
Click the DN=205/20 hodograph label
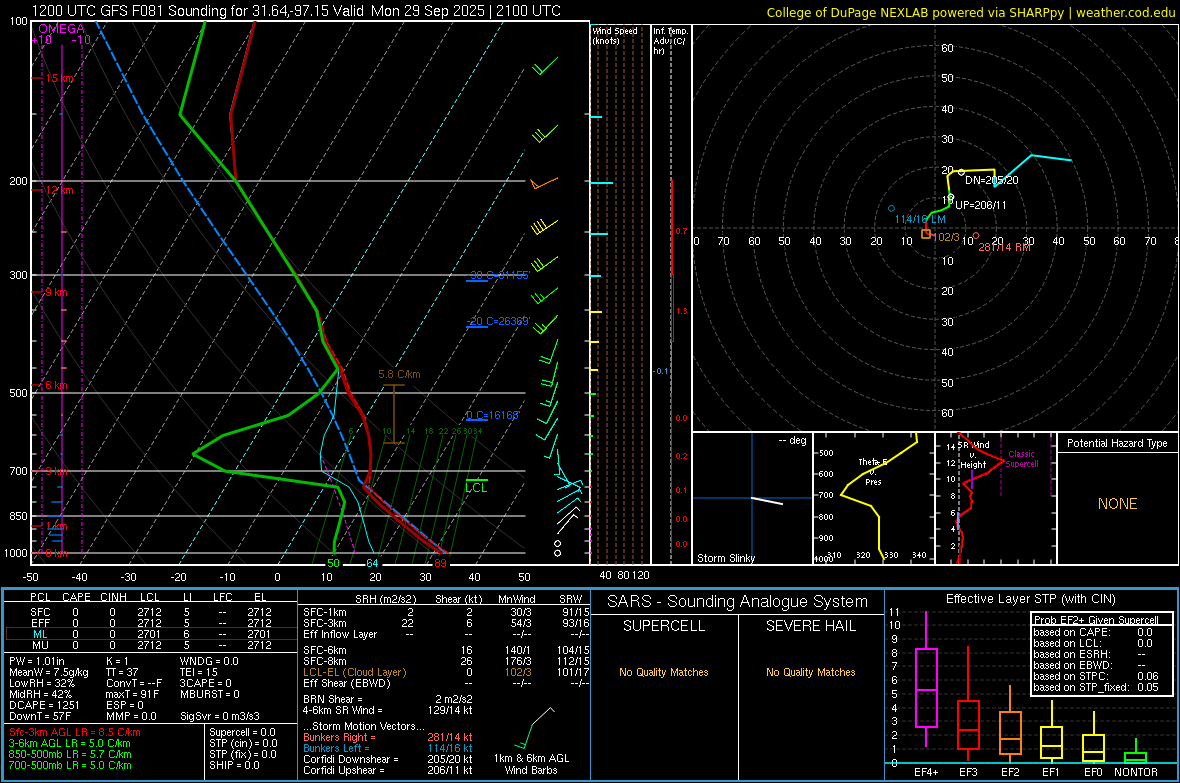pos(992,181)
